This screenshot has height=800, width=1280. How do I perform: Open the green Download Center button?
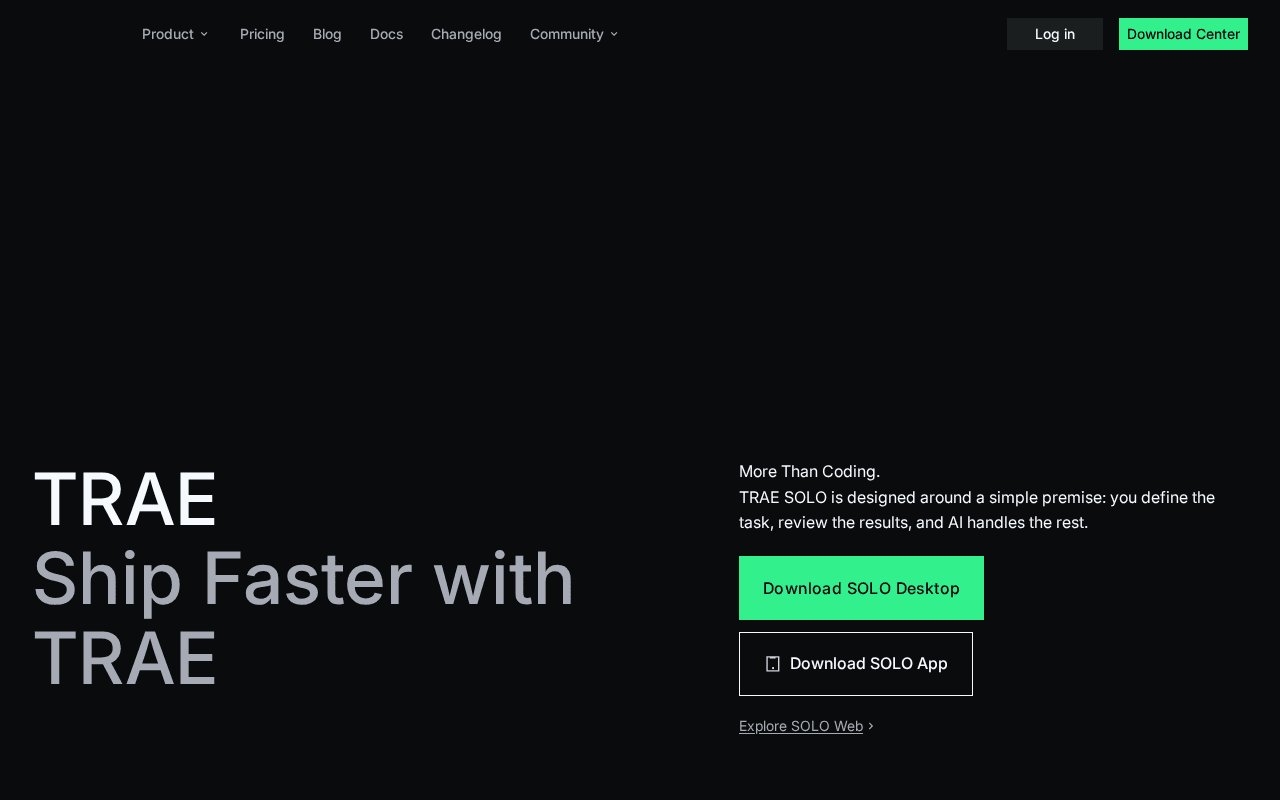point(1183,34)
